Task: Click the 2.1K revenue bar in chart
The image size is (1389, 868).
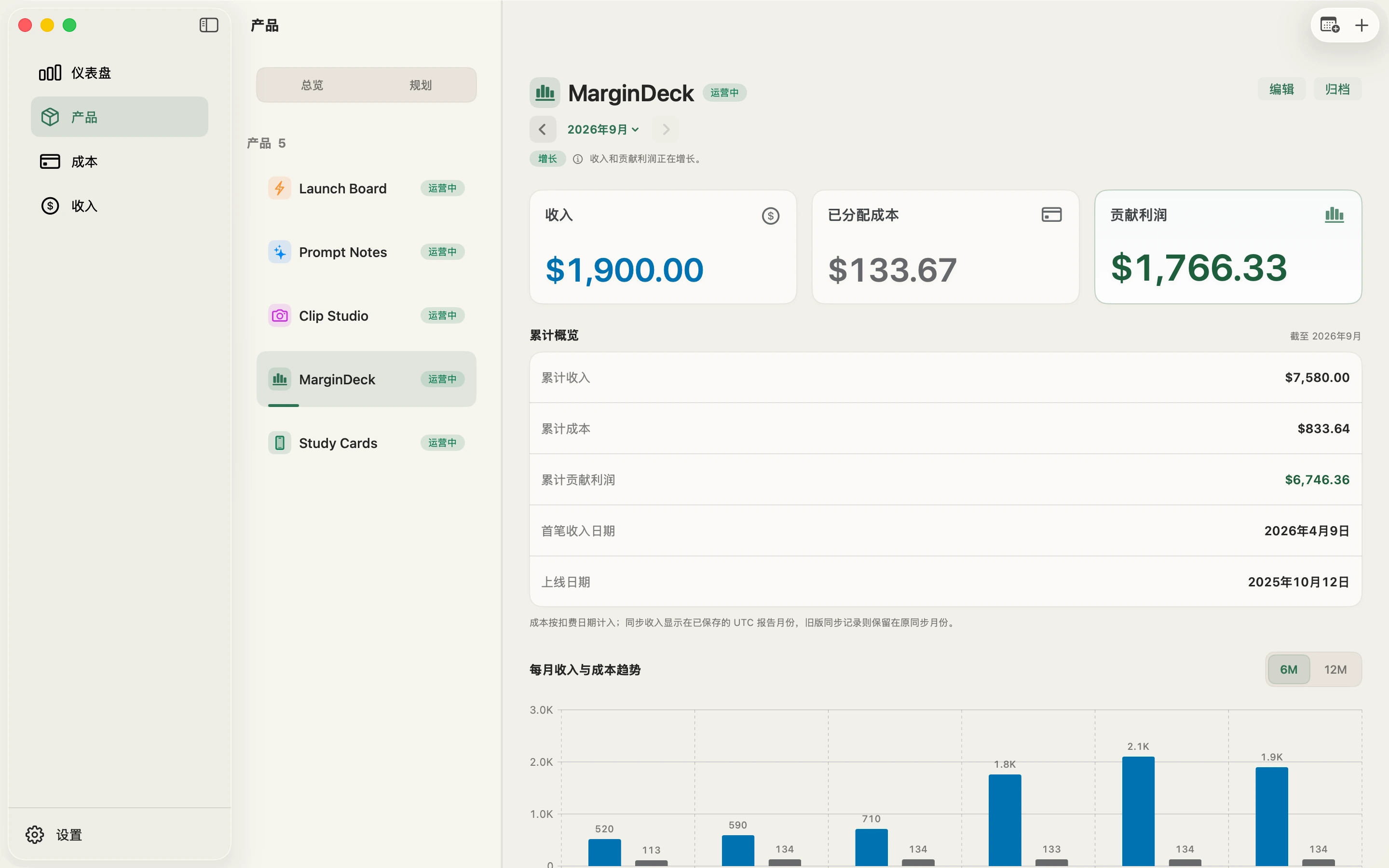Action: coord(1138,811)
